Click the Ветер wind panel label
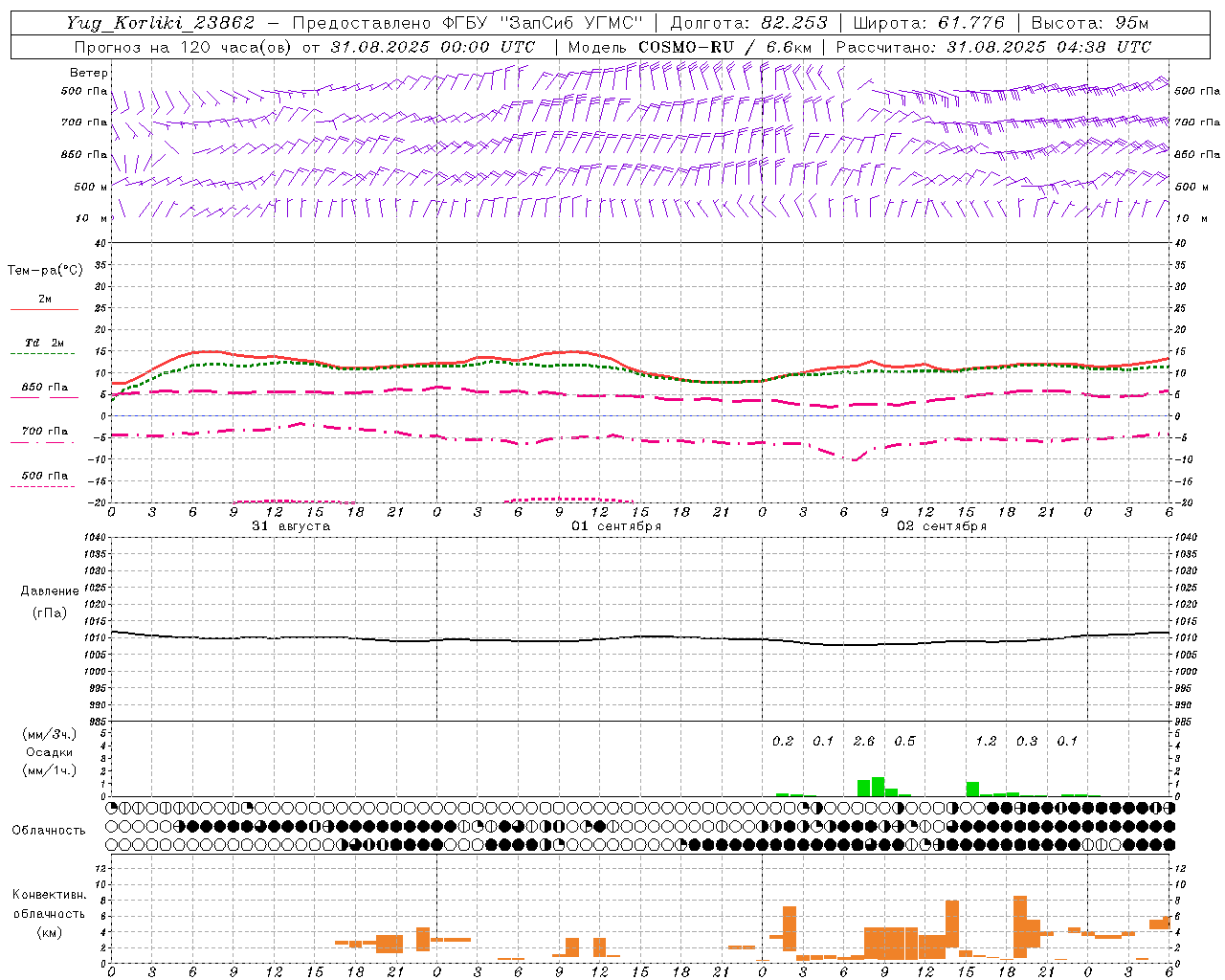 coord(89,73)
